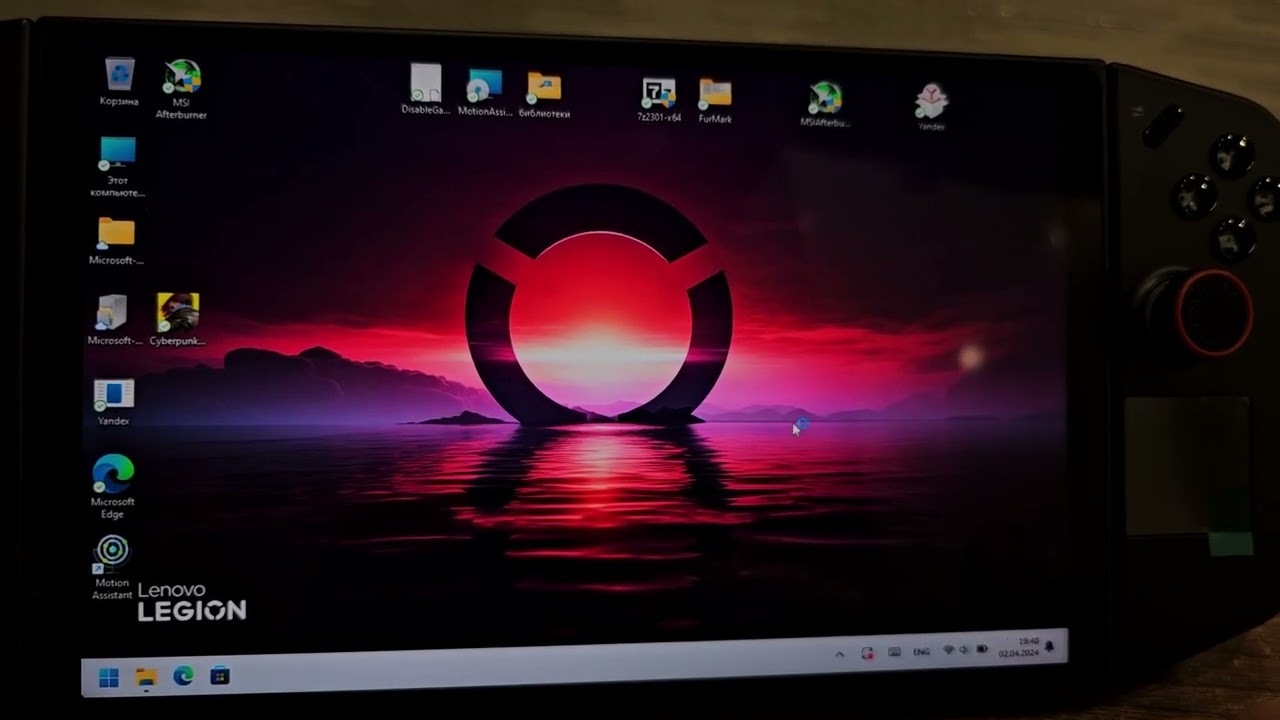Open File Explorer from the taskbar
The image size is (1280, 720).
[147, 678]
